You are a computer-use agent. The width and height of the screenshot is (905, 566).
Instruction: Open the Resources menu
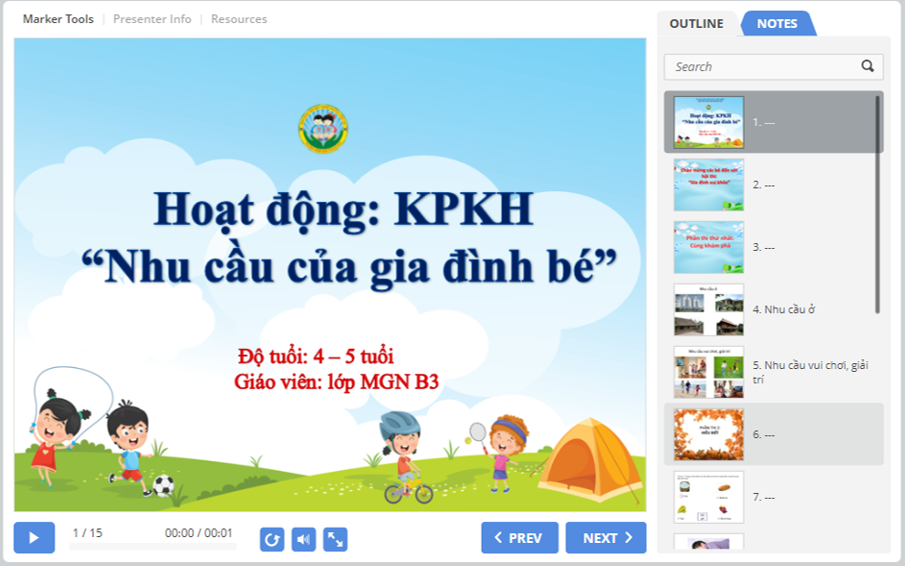[239, 19]
